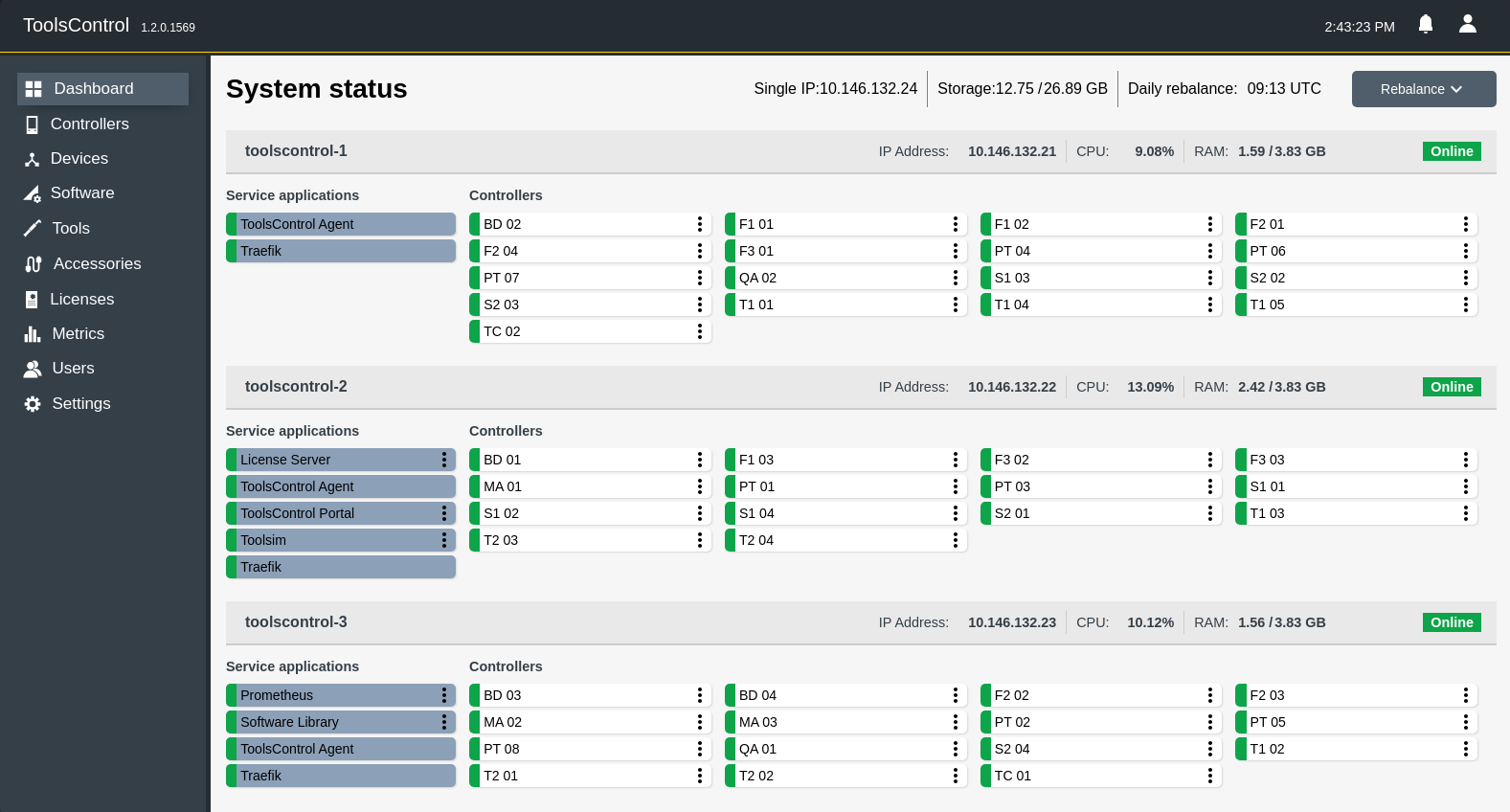Open the kebab menu for controller QA 01
Viewport: 1510px width, 812px height.
click(956, 749)
